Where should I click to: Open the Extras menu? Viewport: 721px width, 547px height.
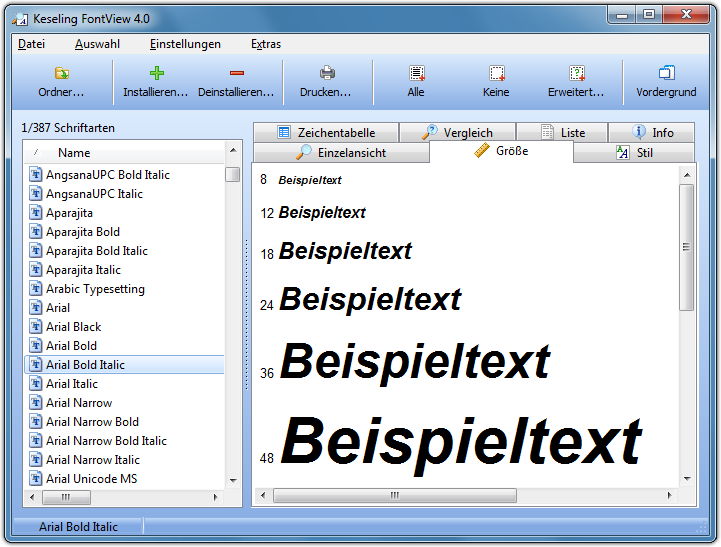pyautogui.click(x=266, y=44)
